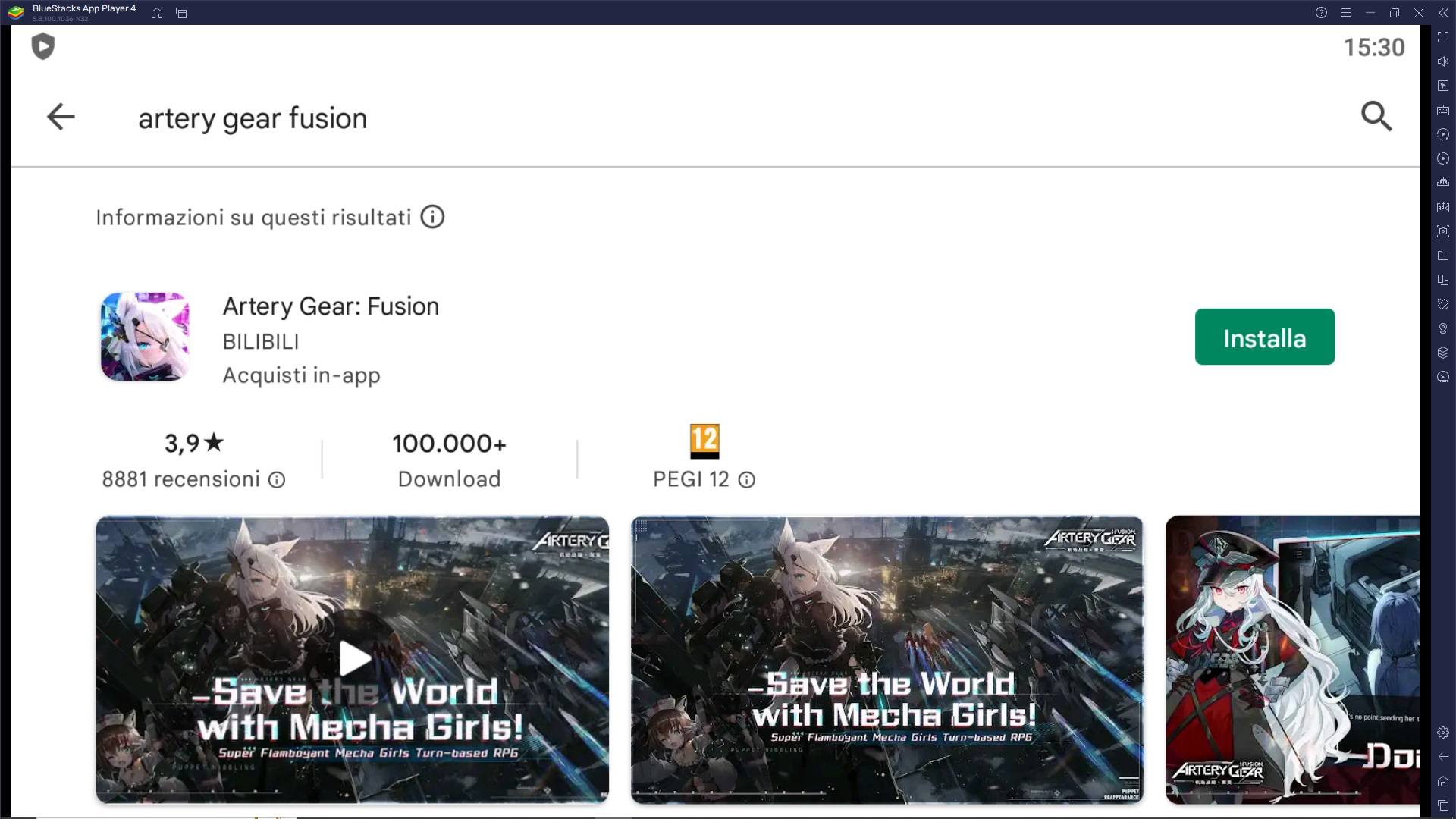Set location with the pin icon
1456x819 pixels.
1443,328
